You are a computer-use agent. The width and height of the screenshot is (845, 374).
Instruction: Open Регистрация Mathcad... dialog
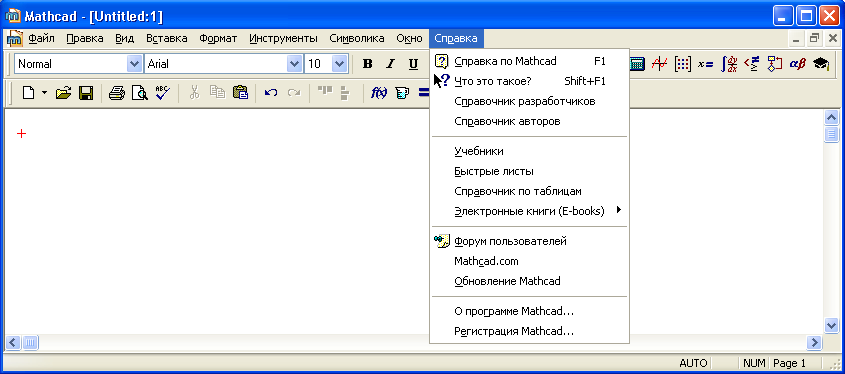click(530, 331)
